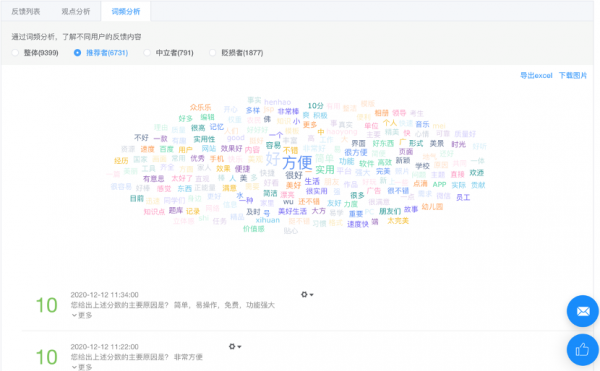Image resolution: width=600 pixels, height=371 pixels.
Task: Click the timestamp 2020-12-12 11:22:00
Action: pyautogui.click(x=104, y=347)
